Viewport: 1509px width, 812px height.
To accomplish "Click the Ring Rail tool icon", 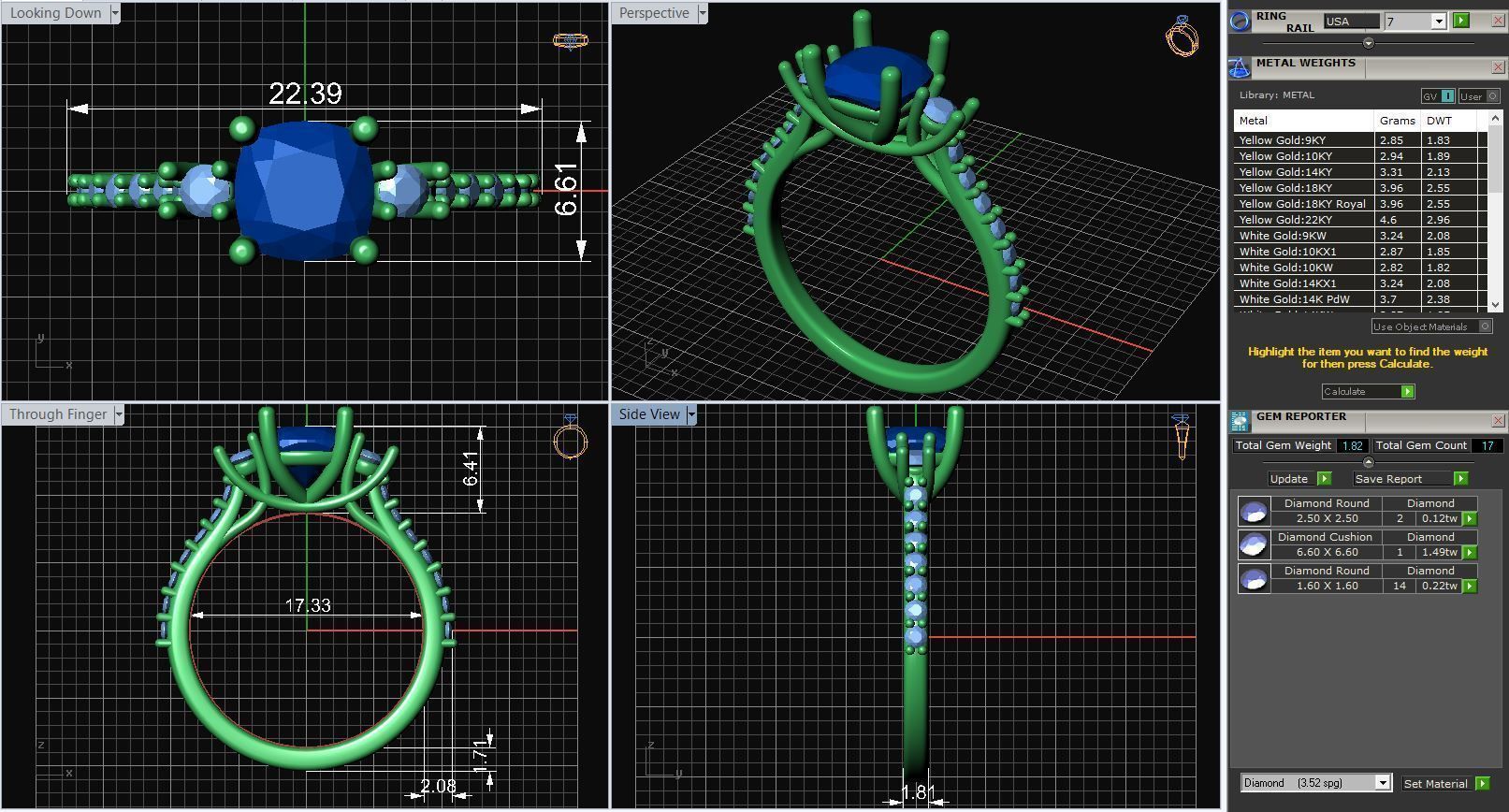I will [x=1240, y=21].
